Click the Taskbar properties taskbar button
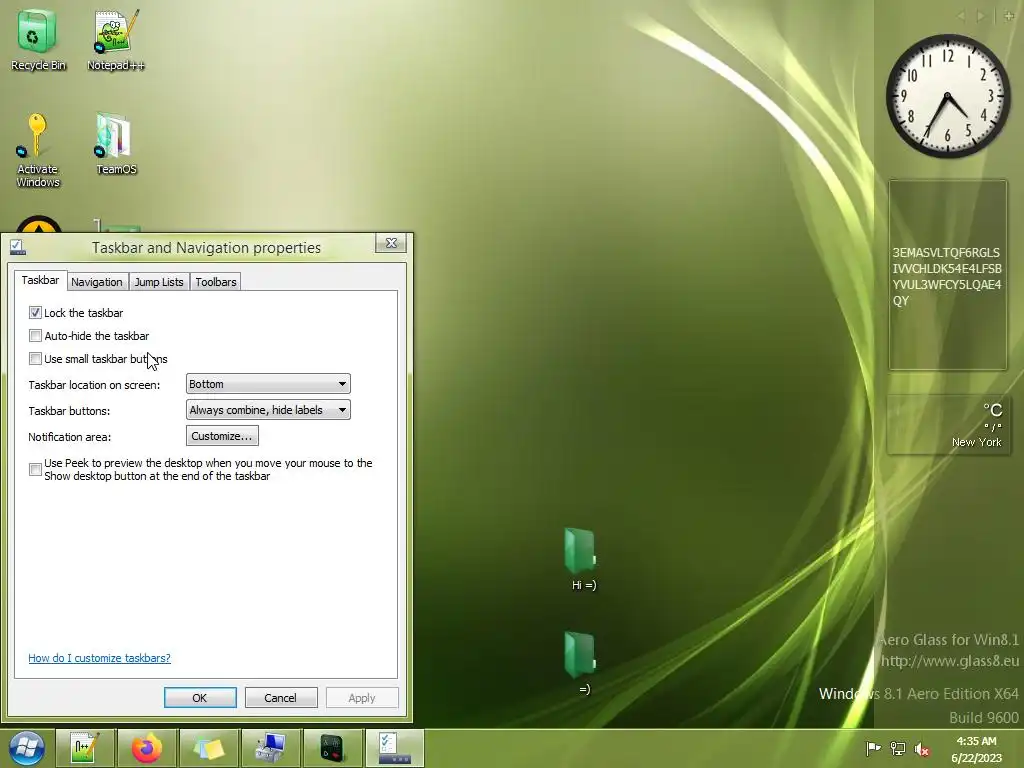The height and width of the screenshot is (768, 1024). [x=394, y=748]
